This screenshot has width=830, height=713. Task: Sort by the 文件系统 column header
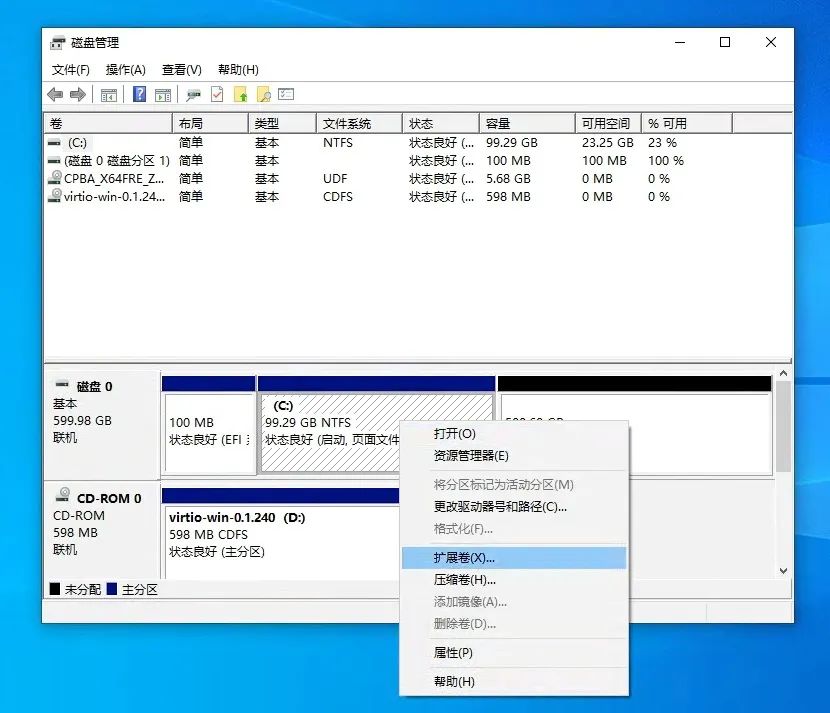point(359,124)
